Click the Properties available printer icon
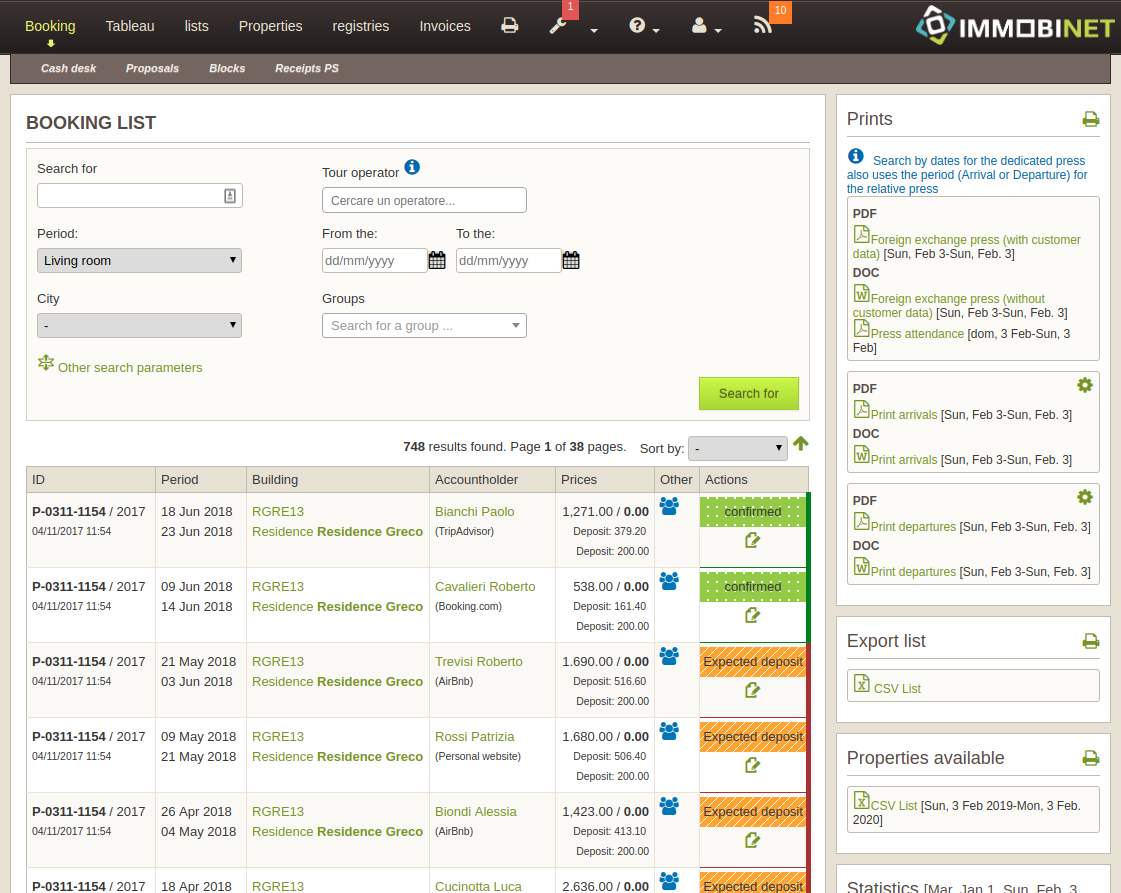The height and width of the screenshot is (893, 1121). pos(1090,758)
